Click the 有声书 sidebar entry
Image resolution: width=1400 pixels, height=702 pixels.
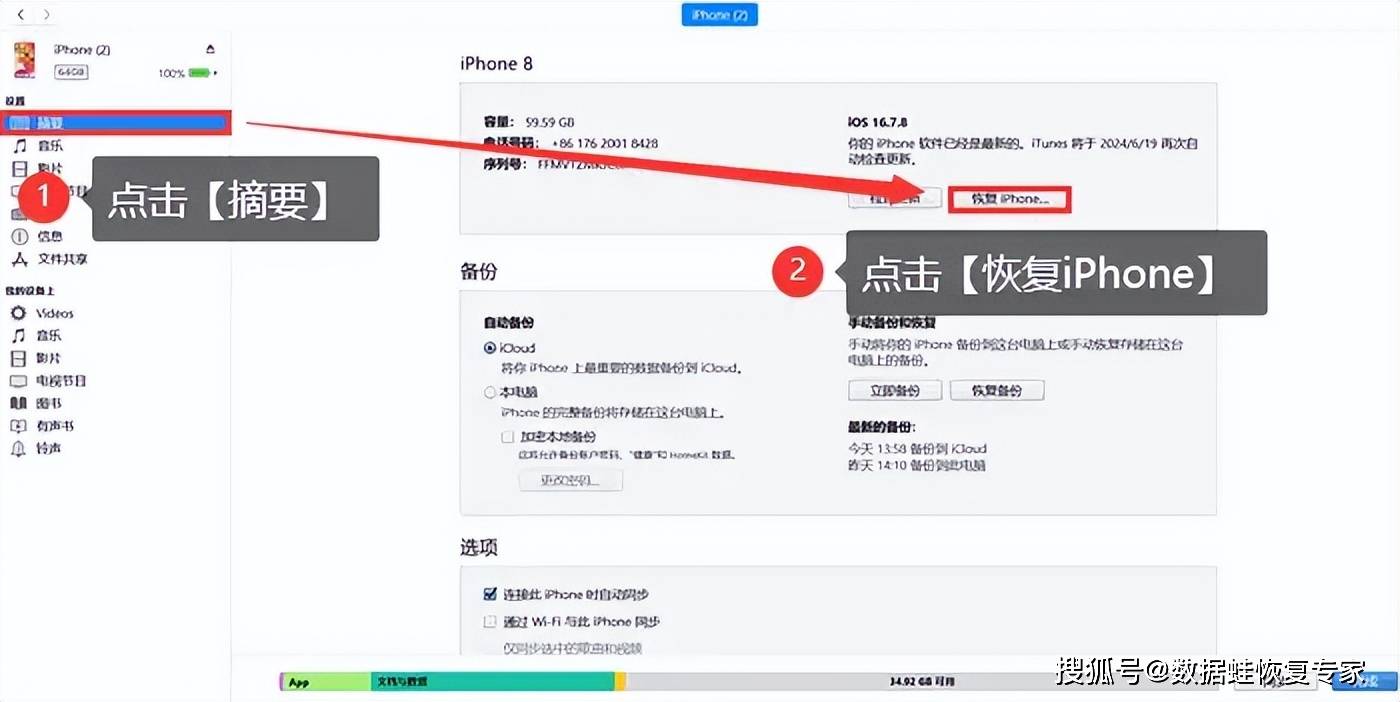click(50, 425)
